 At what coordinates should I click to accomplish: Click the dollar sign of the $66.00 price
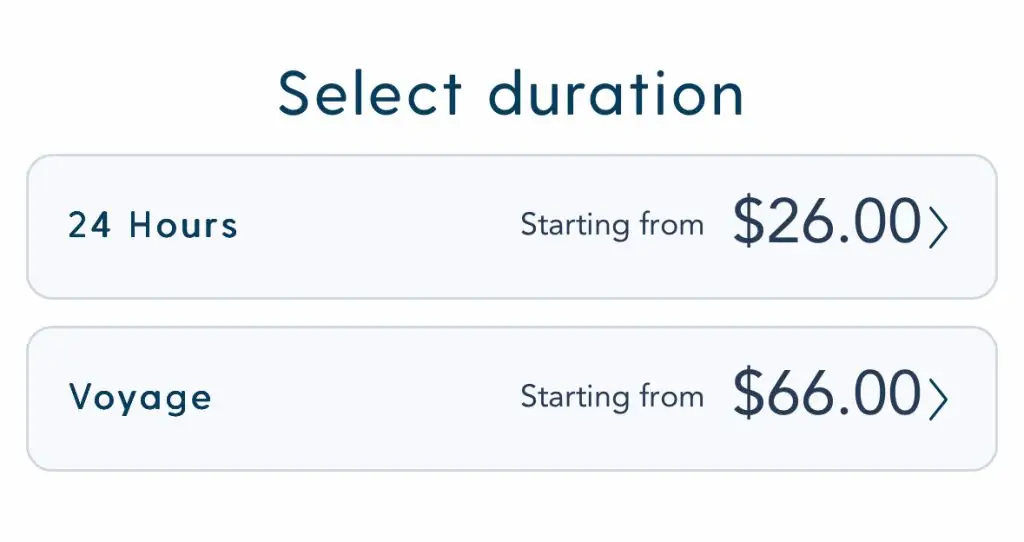coord(747,394)
